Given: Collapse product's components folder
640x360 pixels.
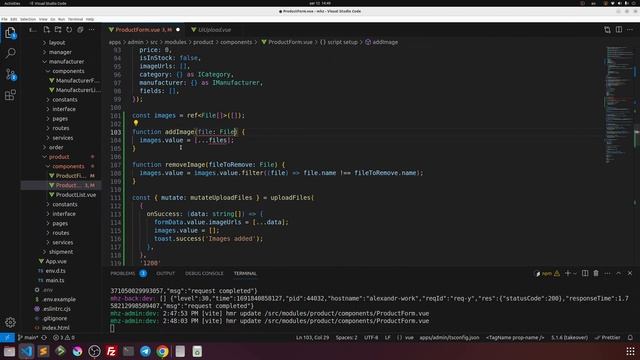Looking at the screenshot, I should 68,166.
